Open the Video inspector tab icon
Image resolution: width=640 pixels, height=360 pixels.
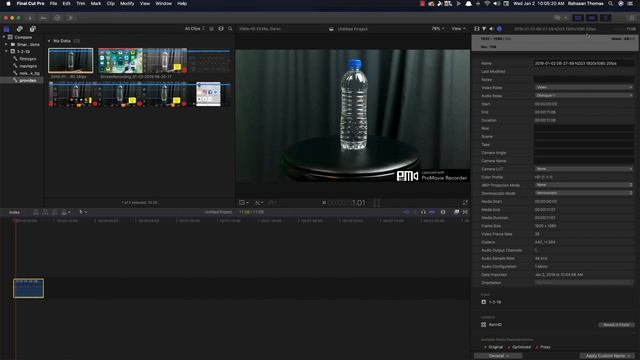tap(476, 29)
